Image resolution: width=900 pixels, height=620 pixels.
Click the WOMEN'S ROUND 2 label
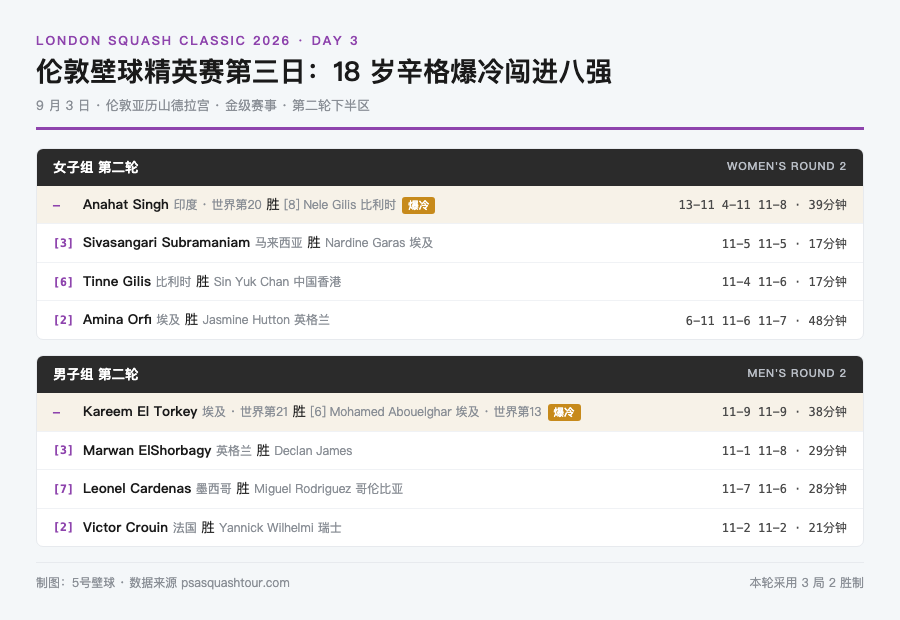click(786, 166)
